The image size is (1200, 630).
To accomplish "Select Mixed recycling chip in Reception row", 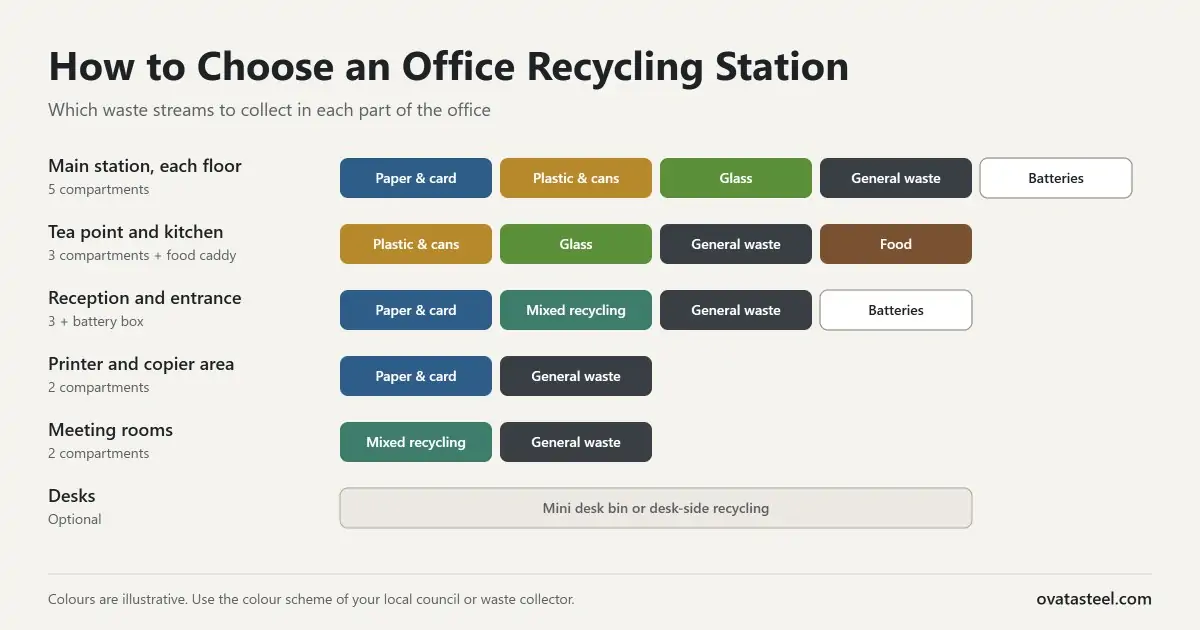I will click(576, 310).
